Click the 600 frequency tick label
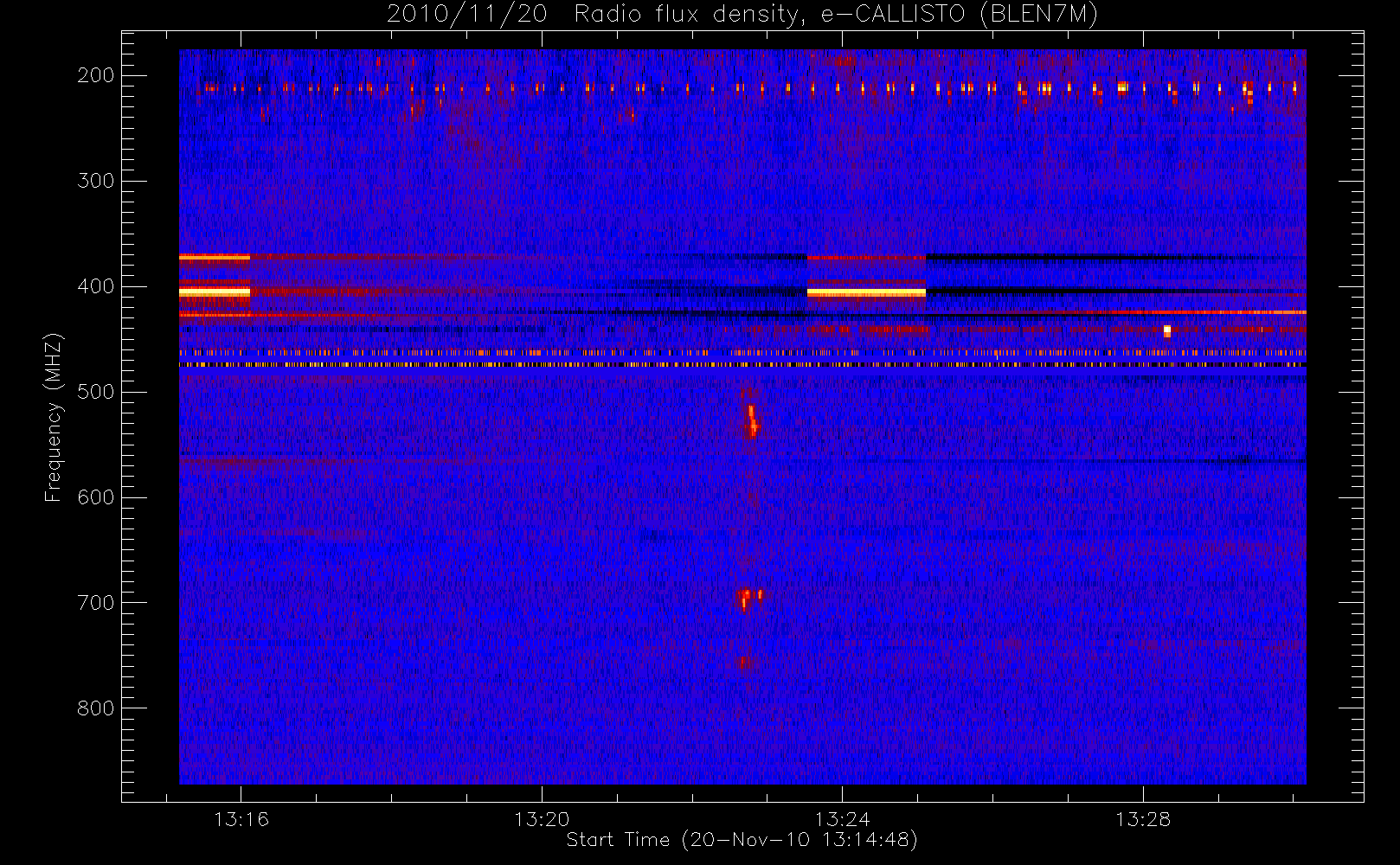Screen dimensions: 1400x865 (96, 497)
